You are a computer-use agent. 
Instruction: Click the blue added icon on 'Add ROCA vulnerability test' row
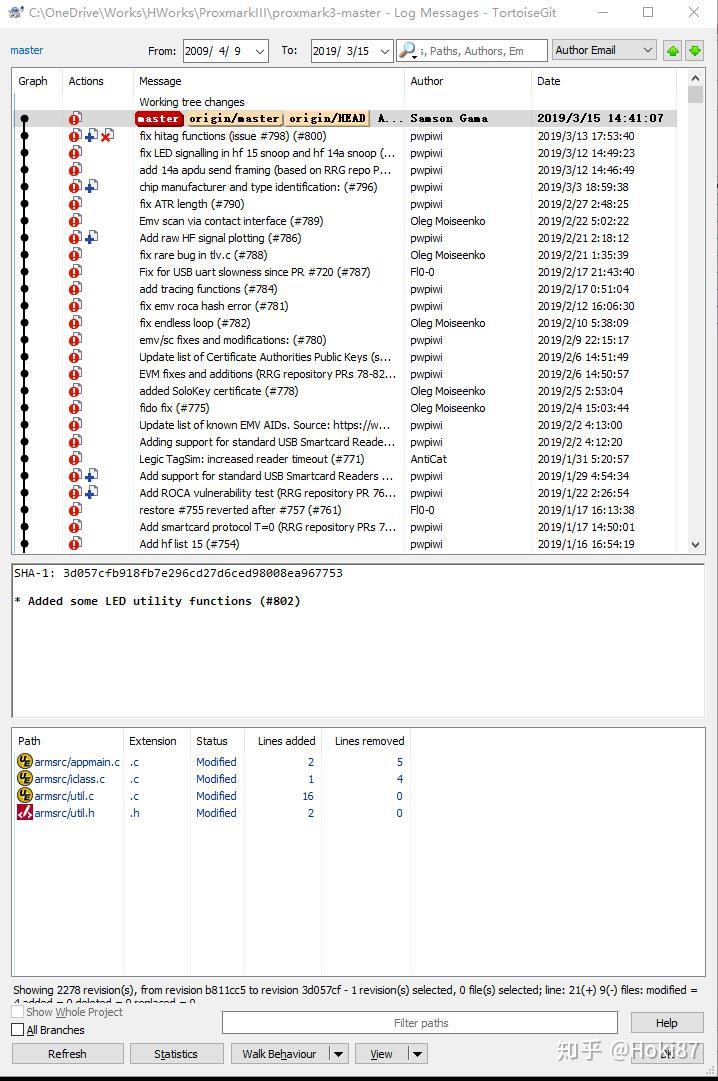click(x=91, y=493)
